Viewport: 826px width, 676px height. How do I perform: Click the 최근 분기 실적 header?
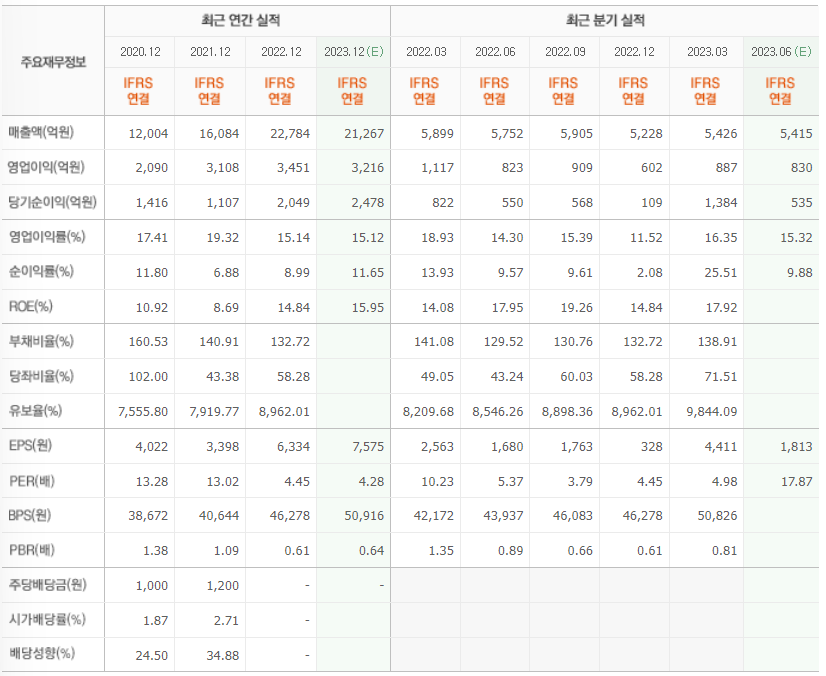point(605,21)
